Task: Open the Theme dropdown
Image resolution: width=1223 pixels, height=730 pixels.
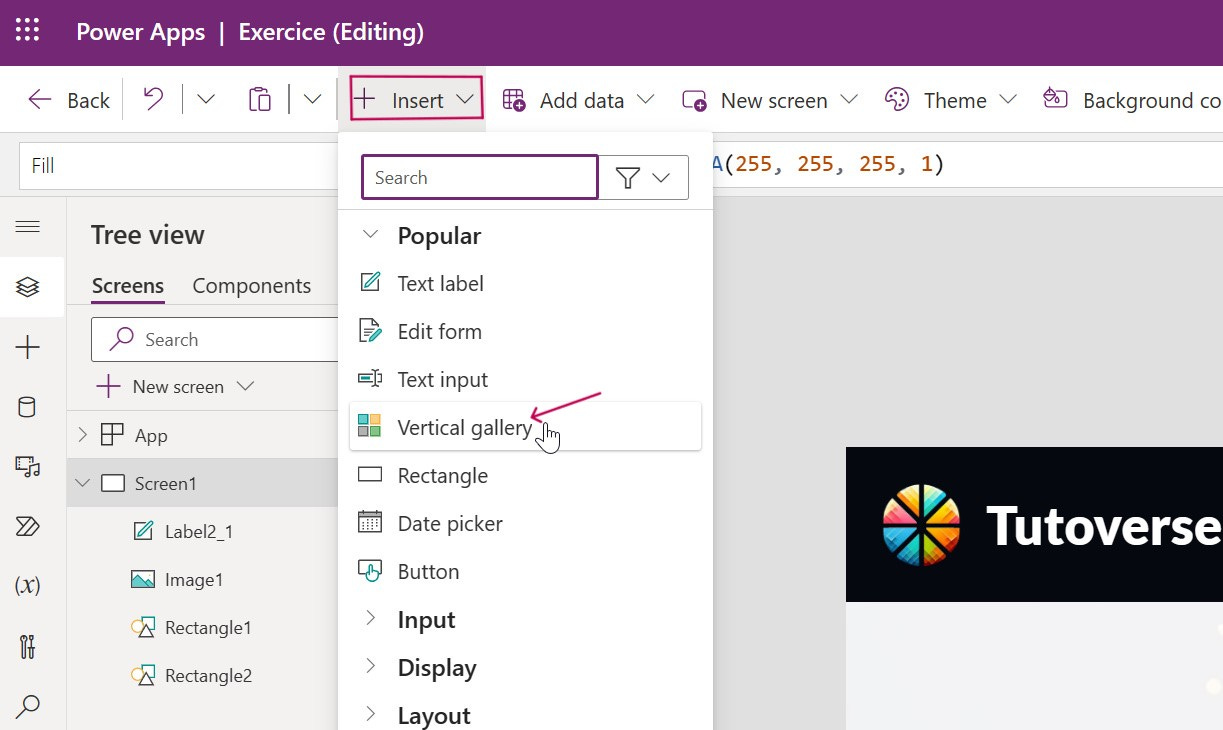Action: point(951,100)
